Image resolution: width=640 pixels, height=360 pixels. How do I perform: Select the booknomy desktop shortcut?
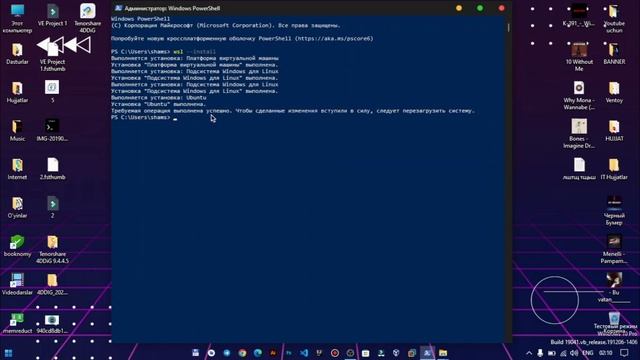click(x=17, y=246)
